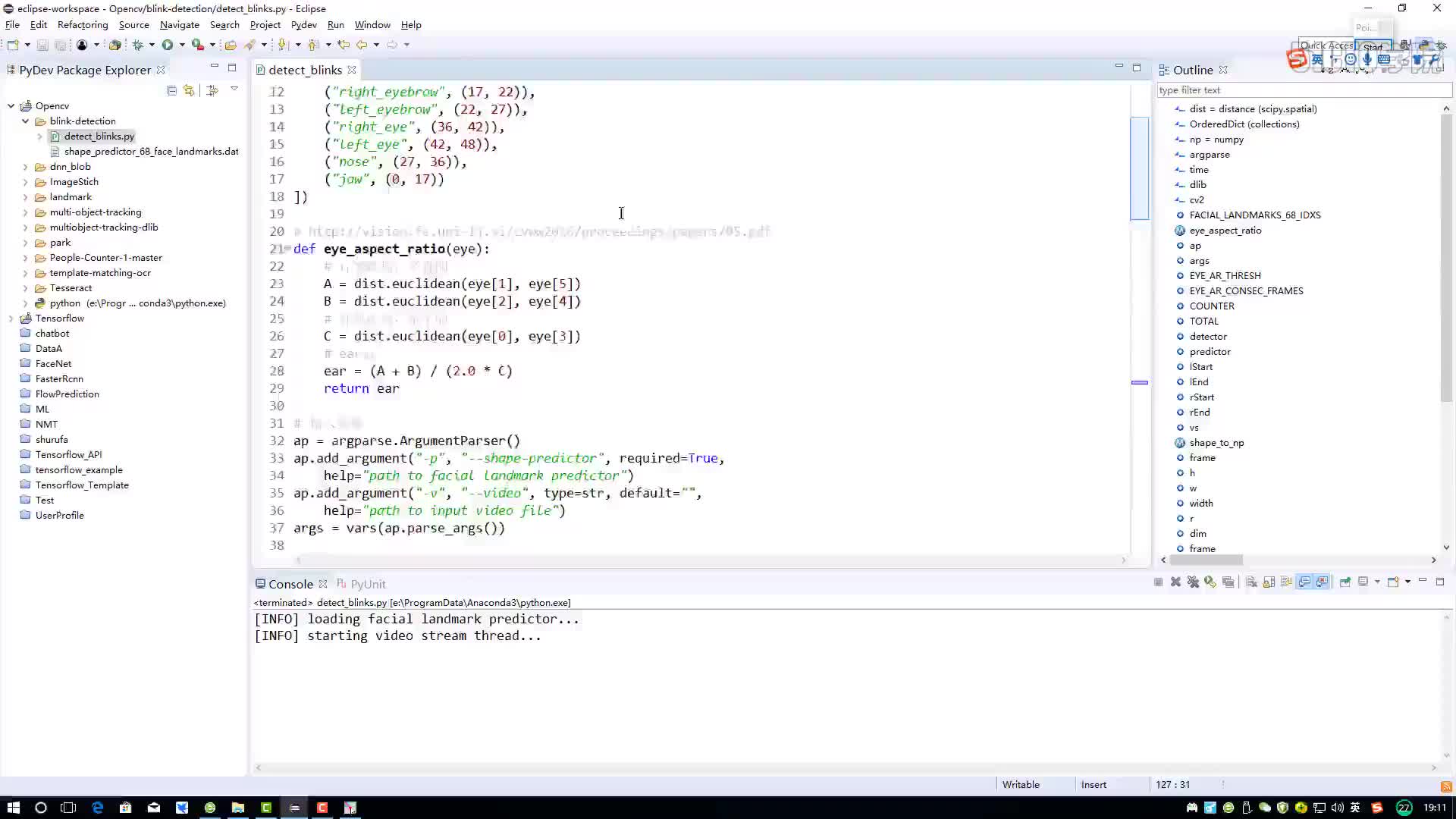The image size is (1456, 819).
Task: Click Remove All Terminated Launches icon
Action: [1193, 582]
